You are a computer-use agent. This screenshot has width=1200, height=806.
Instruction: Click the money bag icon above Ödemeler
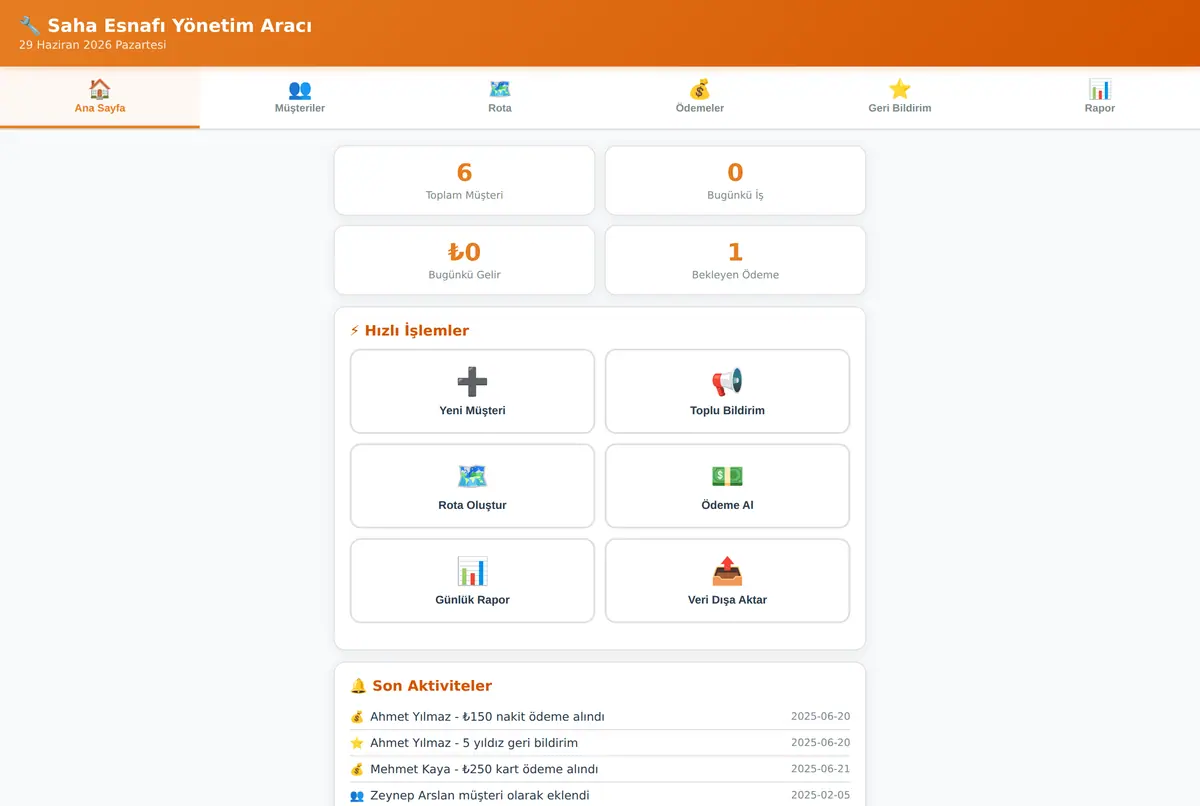point(700,89)
